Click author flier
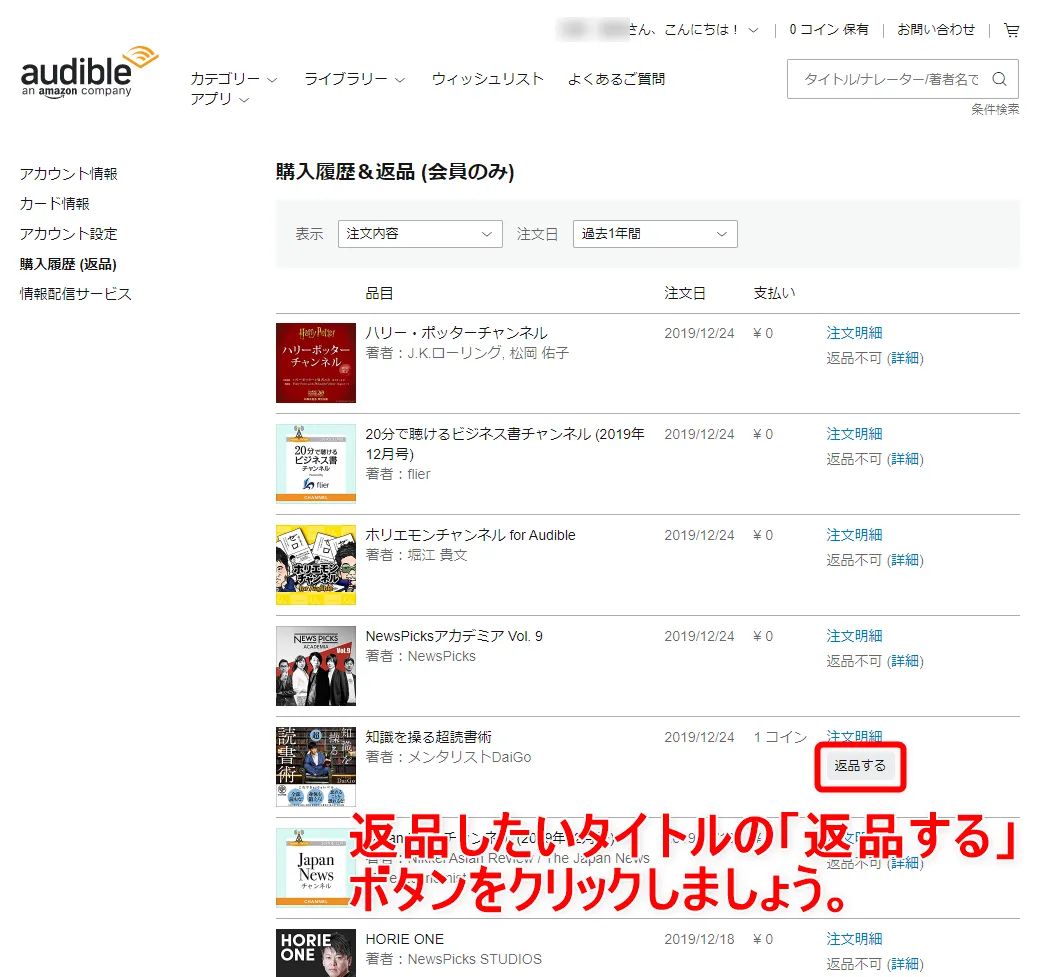The image size is (1050, 977). (419, 474)
